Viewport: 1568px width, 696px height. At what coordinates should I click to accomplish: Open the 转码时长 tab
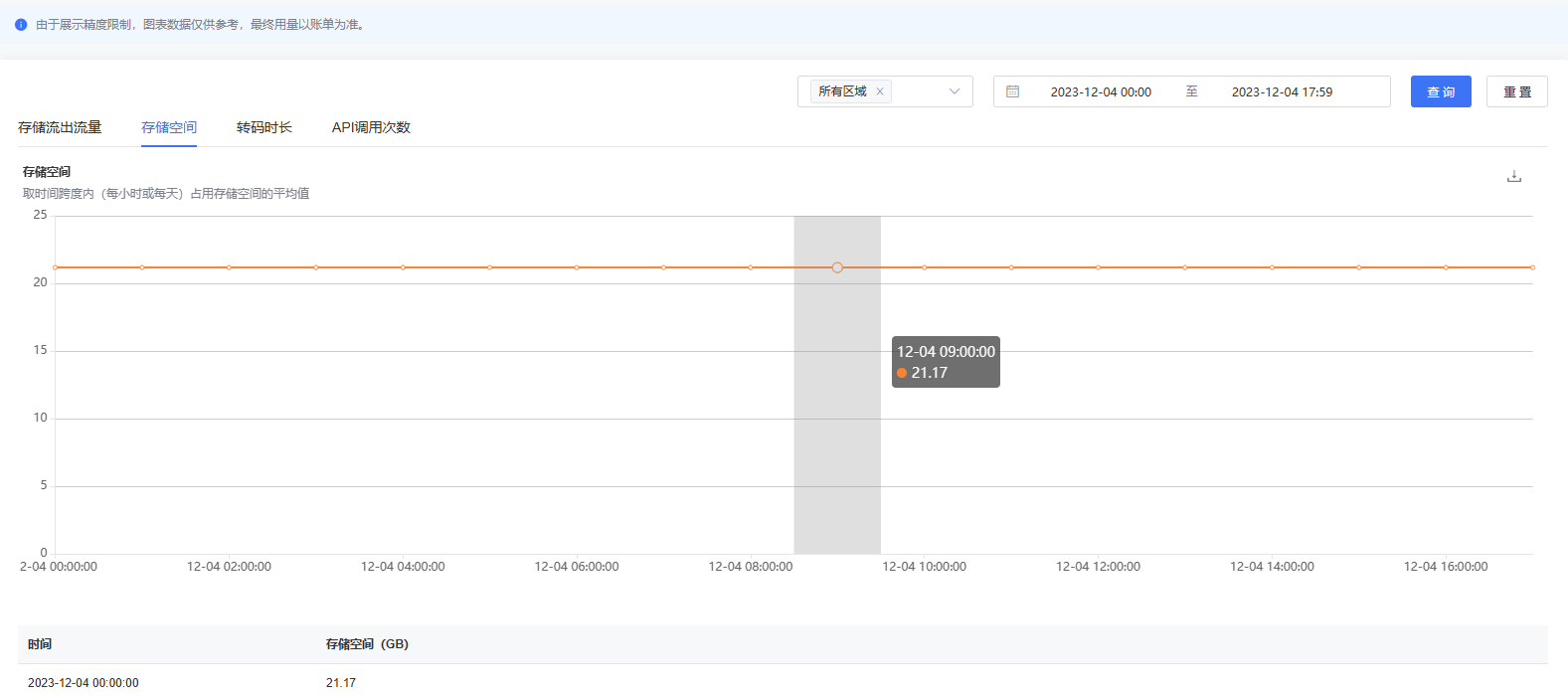264,127
